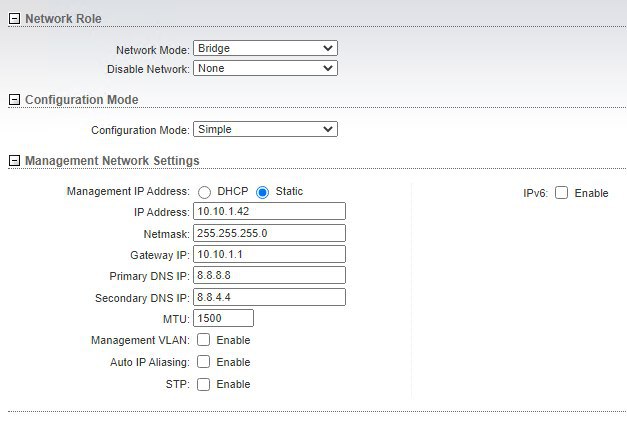Click the Network Role heading text

[63, 18]
